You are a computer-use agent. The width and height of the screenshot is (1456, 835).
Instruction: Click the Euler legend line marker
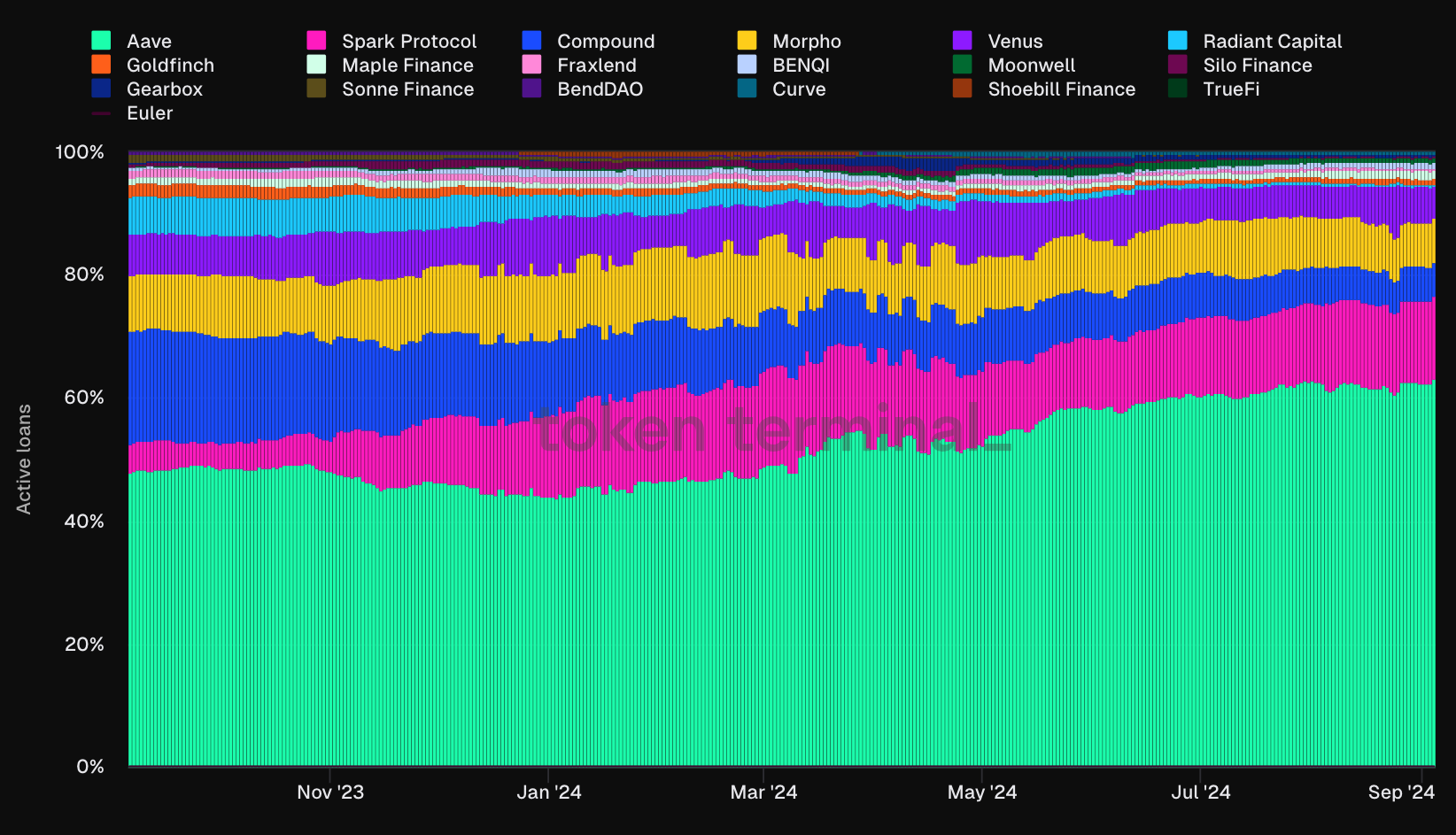pos(101,113)
